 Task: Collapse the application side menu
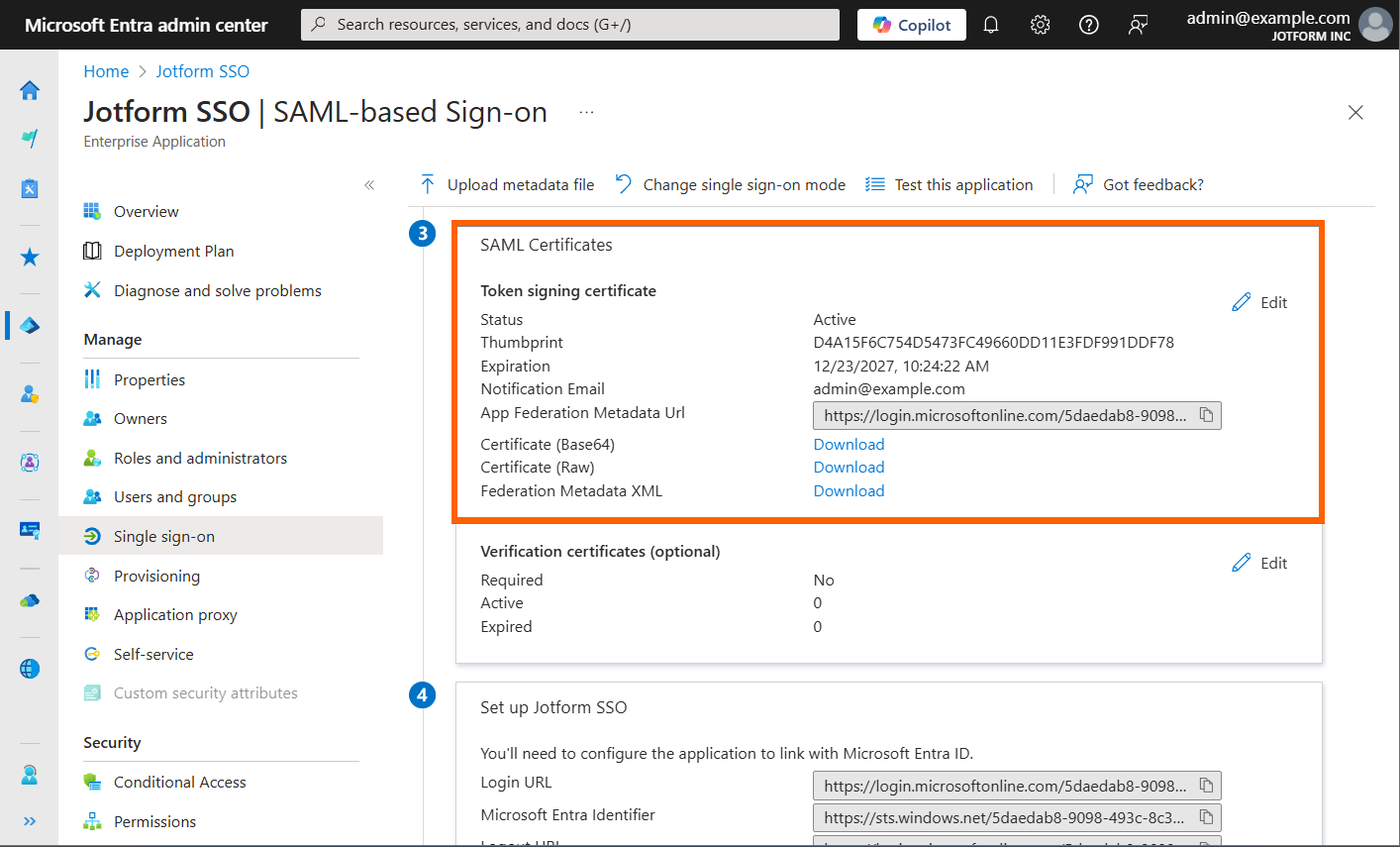point(369,185)
